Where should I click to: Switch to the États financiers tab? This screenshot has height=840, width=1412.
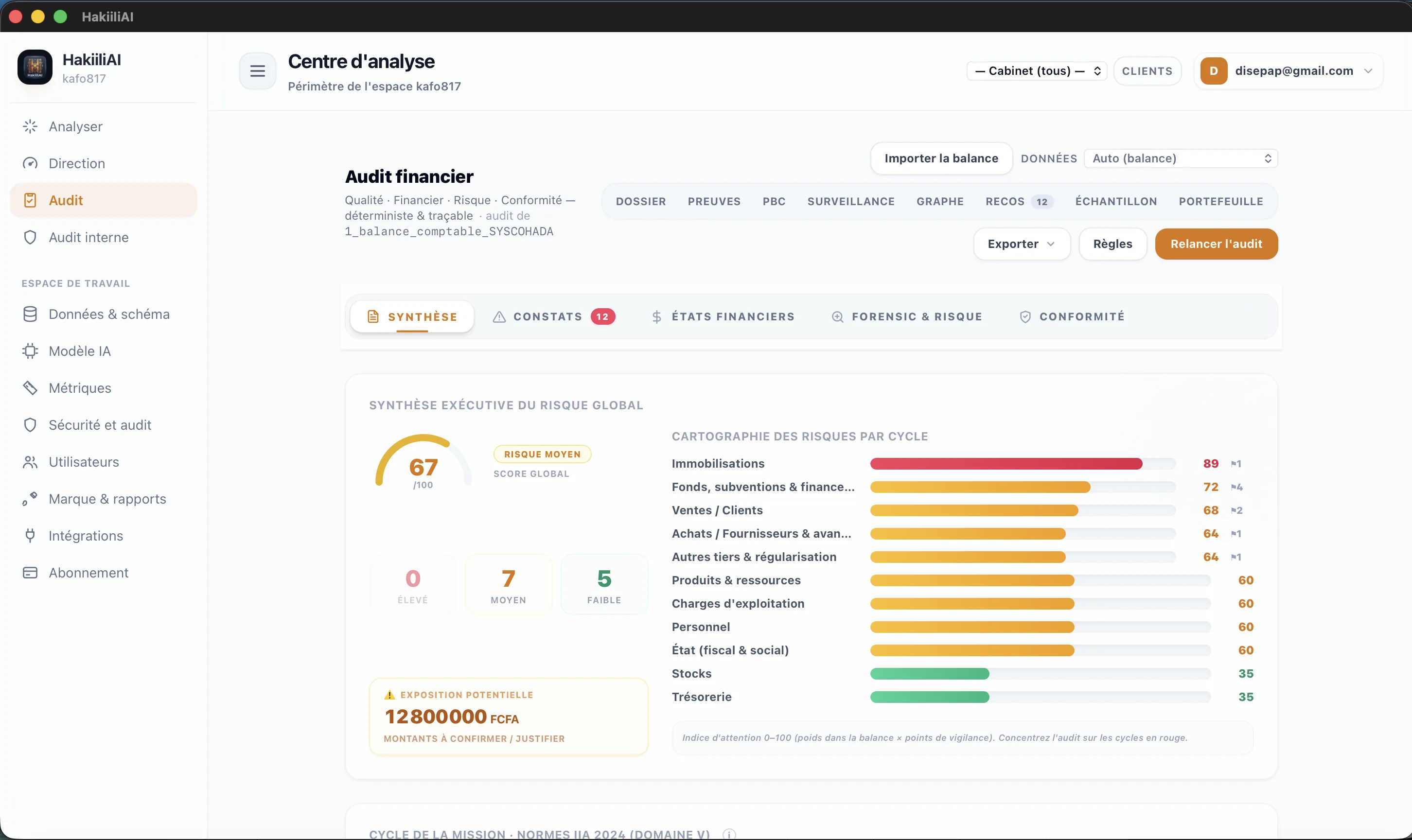coord(723,316)
